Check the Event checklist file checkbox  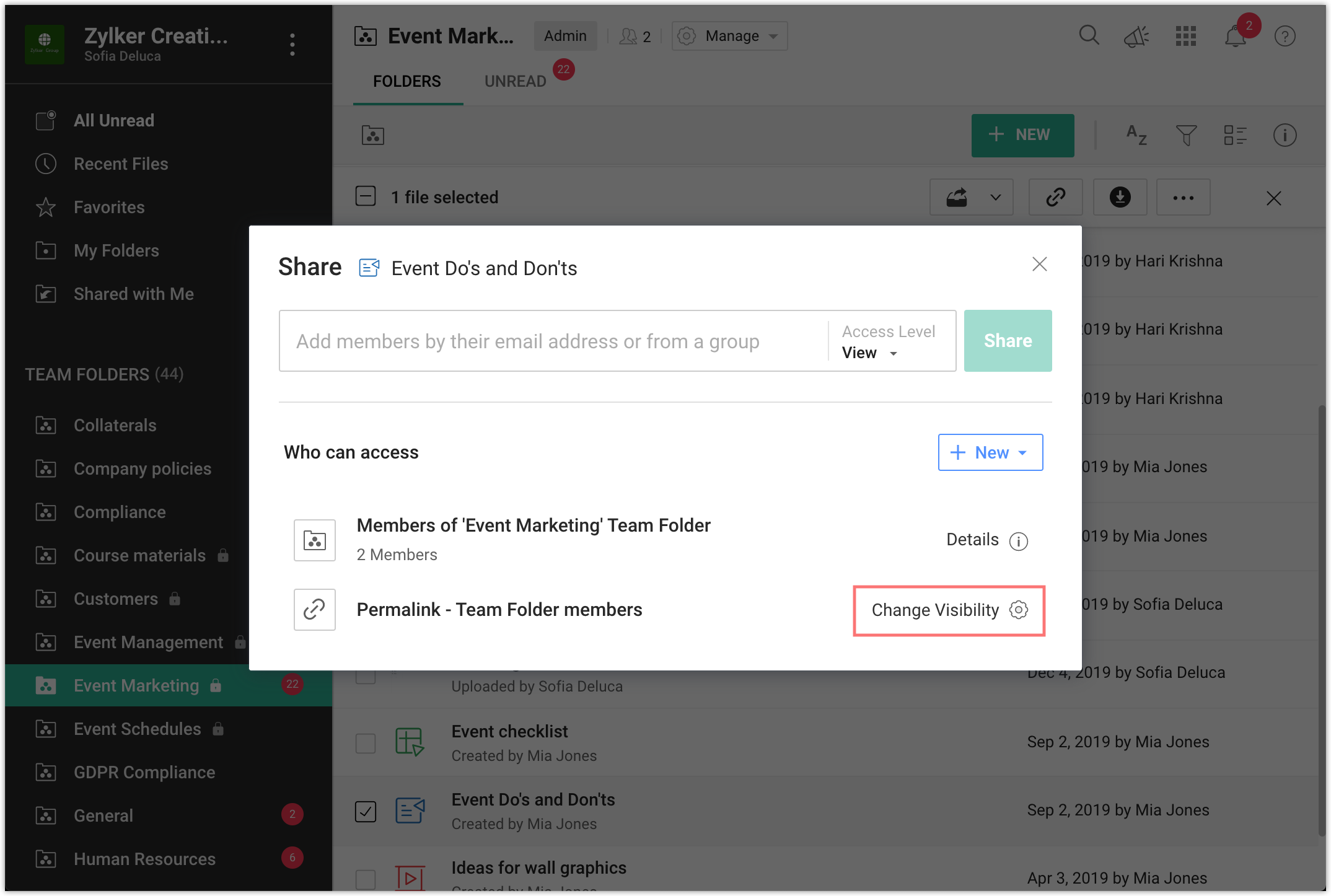tap(366, 743)
